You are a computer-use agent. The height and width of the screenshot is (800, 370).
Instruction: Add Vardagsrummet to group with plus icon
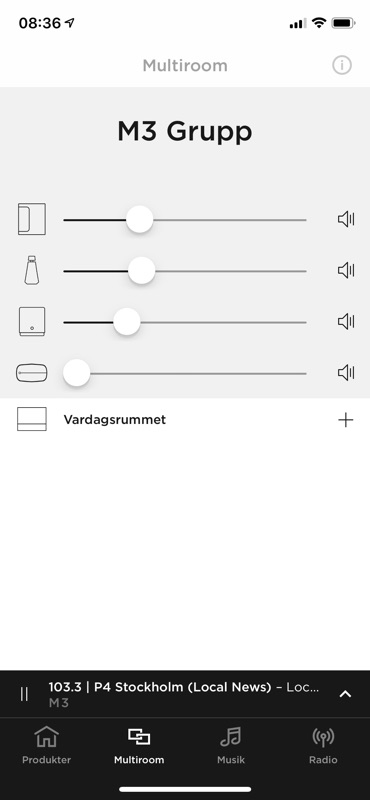pyautogui.click(x=346, y=420)
